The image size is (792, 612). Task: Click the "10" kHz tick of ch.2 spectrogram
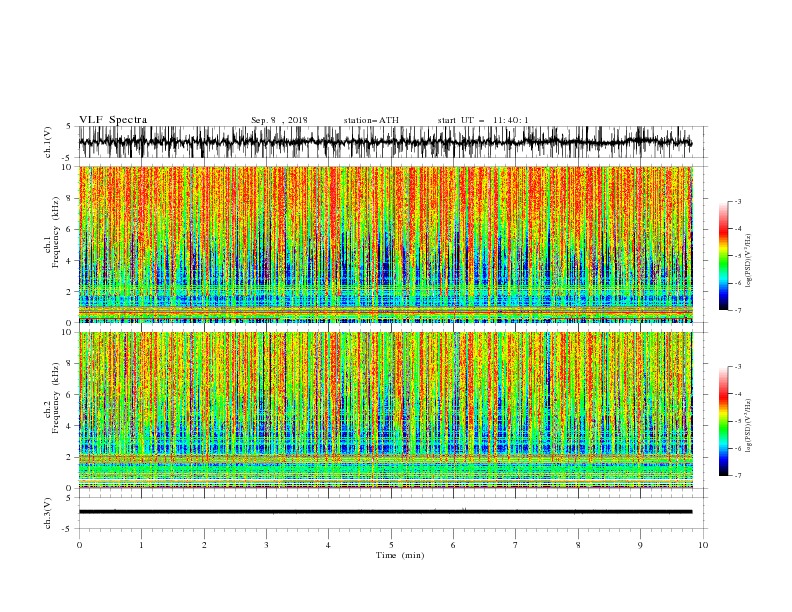pos(67,332)
